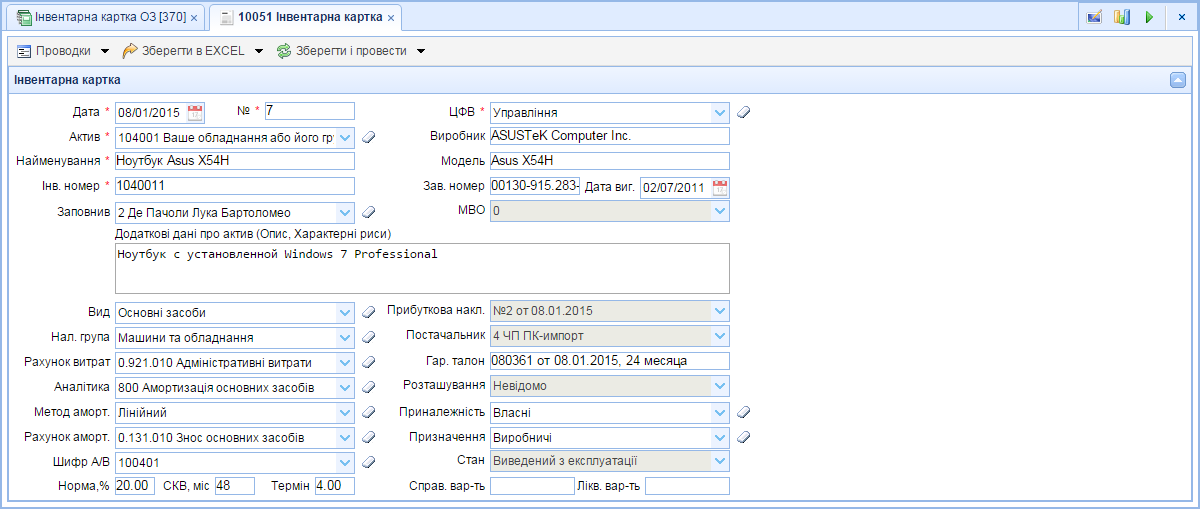Click the Зберегти і провести button

(350, 50)
